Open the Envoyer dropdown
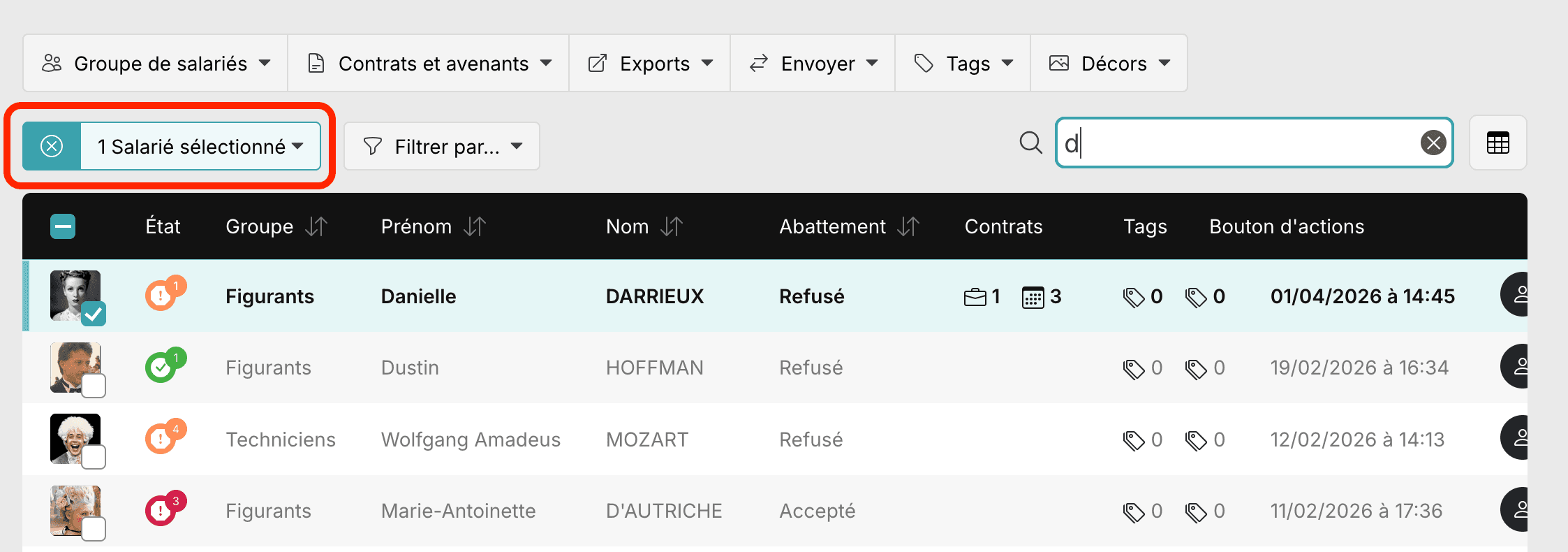 (x=813, y=63)
